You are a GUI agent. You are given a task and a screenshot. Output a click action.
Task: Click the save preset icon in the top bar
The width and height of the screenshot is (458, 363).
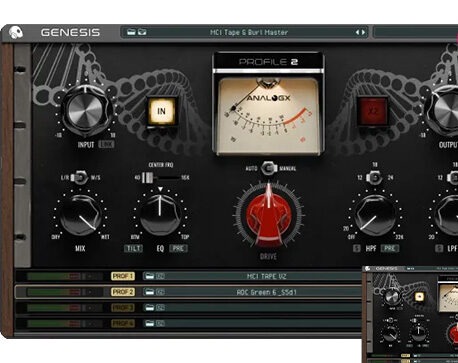[x=142, y=32]
